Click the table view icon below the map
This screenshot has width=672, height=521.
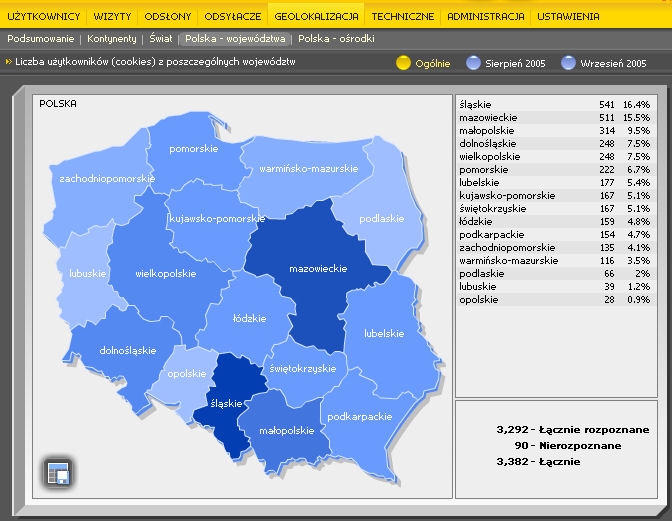click(x=58, y=473)
